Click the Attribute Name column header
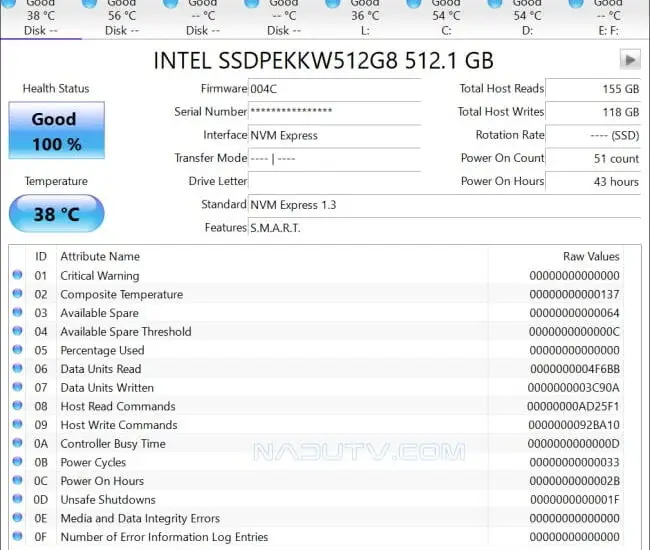The height and width of the screenshot is (550, 650). pyautogui.click(x=100, y=257)
